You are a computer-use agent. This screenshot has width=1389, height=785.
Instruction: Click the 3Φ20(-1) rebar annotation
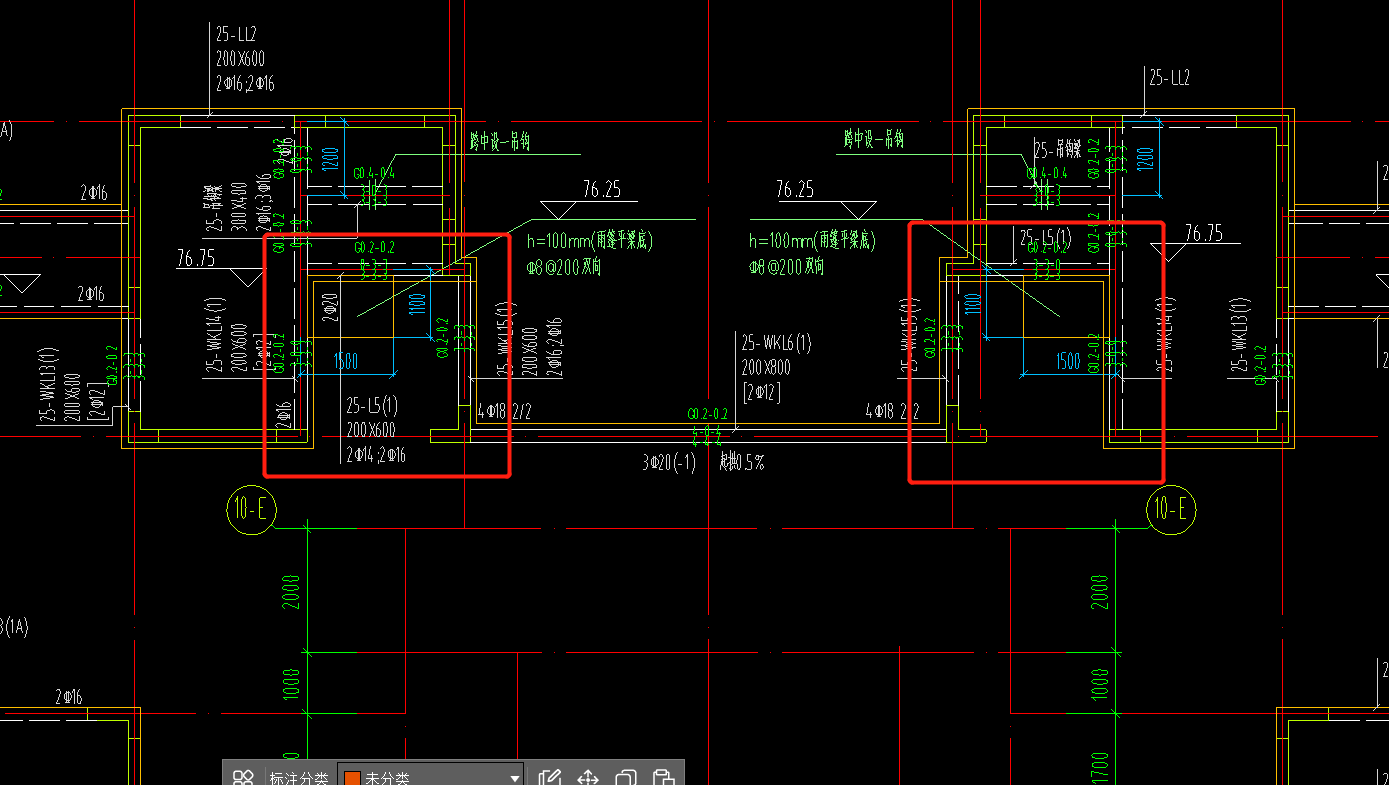click(x=669, y=463)
